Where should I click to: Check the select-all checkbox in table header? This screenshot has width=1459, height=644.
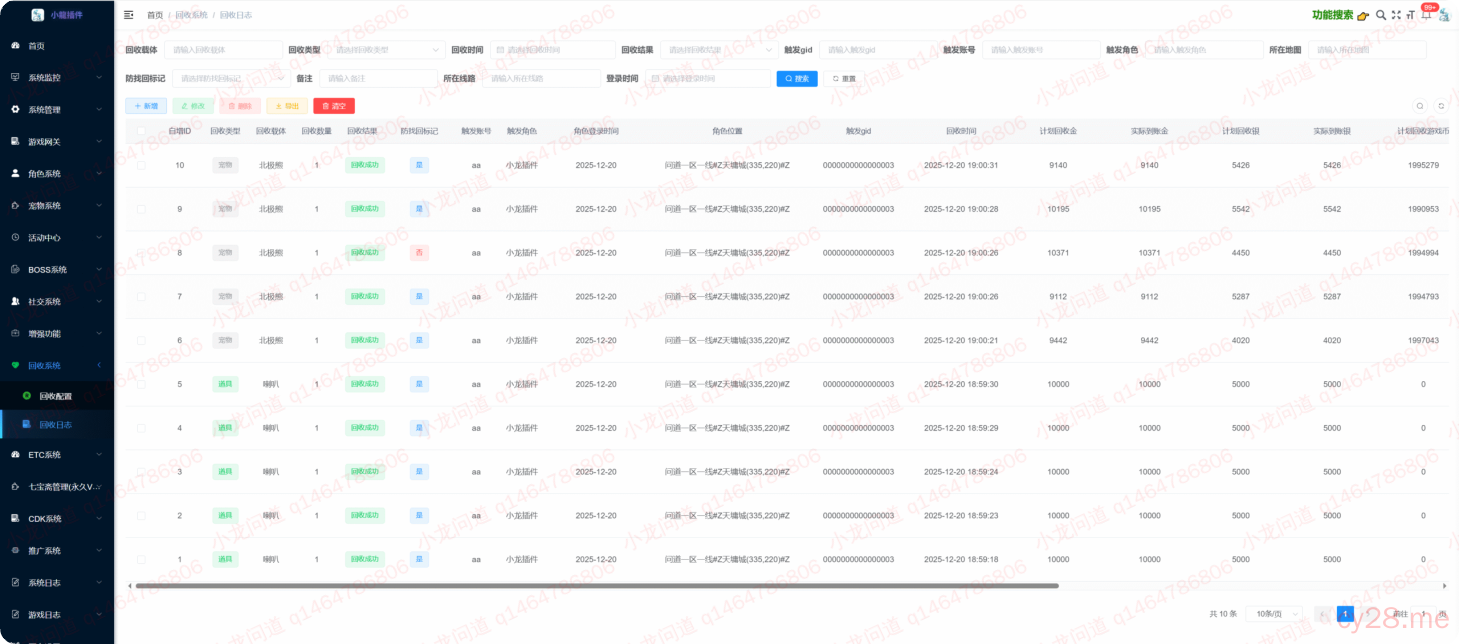pos(141,131)
